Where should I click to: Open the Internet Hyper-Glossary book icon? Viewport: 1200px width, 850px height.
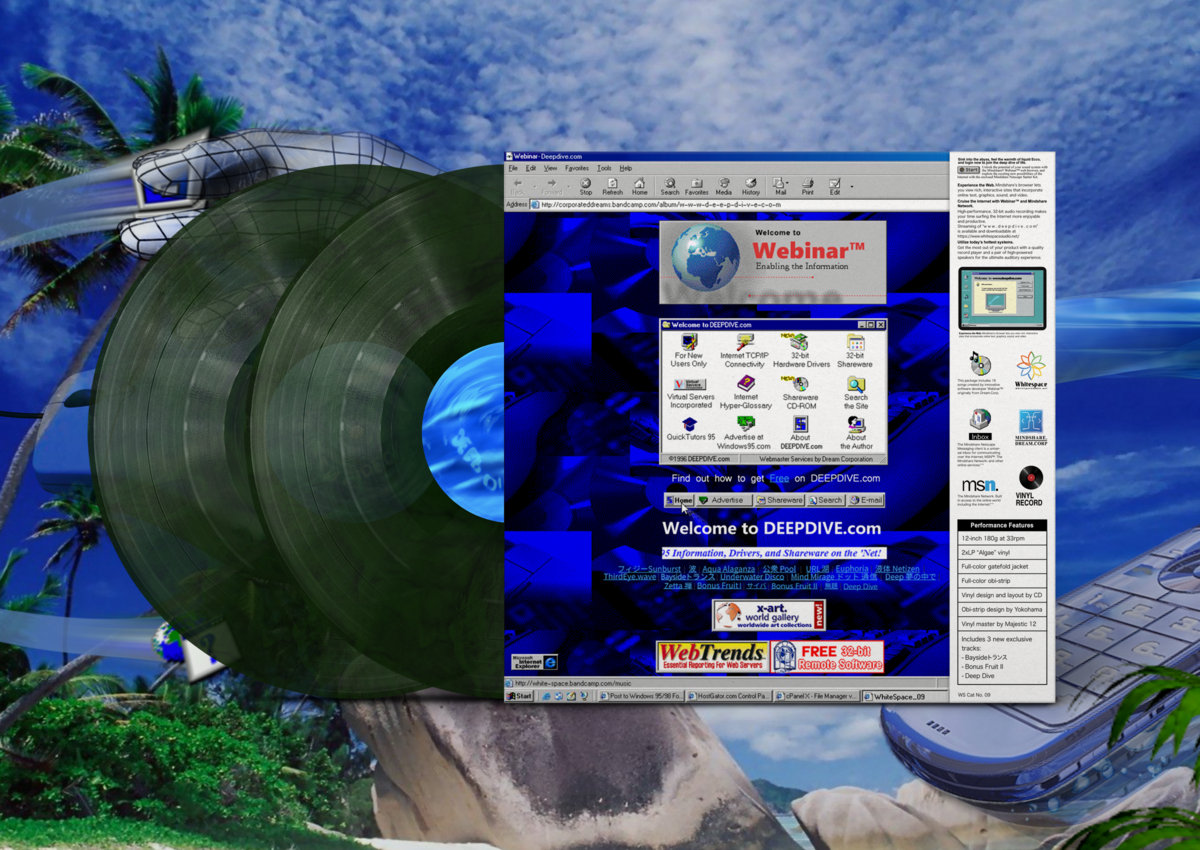(746, 391)
